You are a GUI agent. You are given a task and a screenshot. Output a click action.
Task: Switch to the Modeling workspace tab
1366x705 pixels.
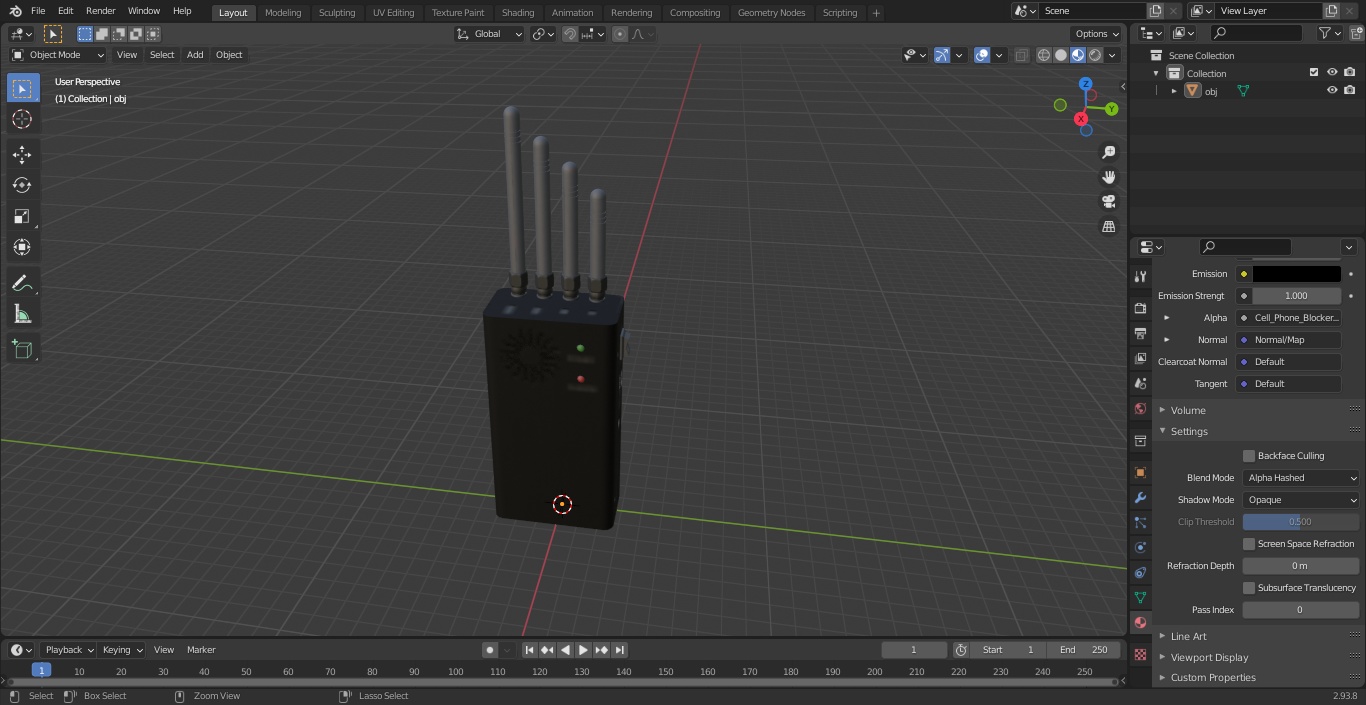tap(283, 13)
